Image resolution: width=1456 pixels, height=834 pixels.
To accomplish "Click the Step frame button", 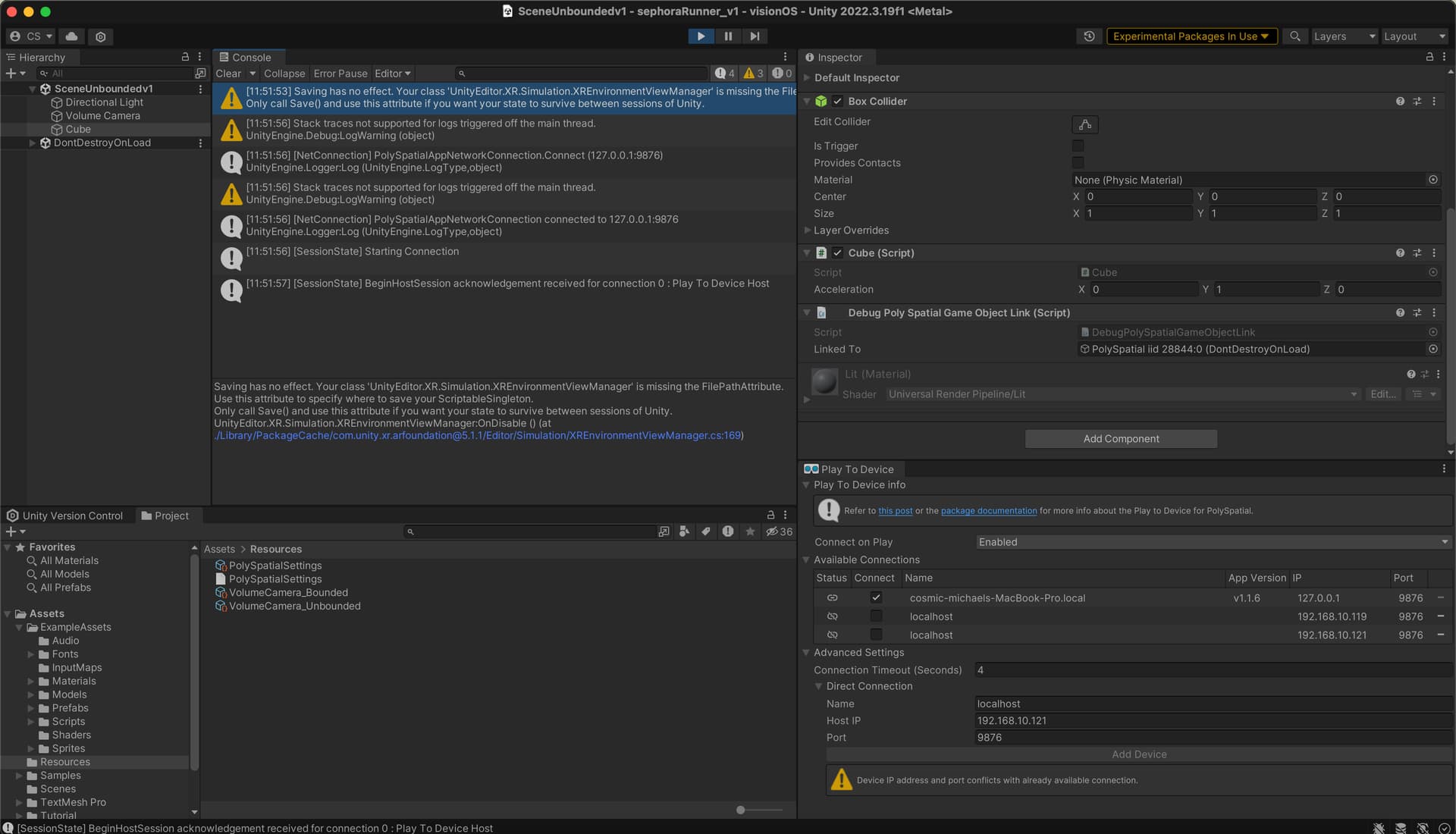I will coord(754,36).
